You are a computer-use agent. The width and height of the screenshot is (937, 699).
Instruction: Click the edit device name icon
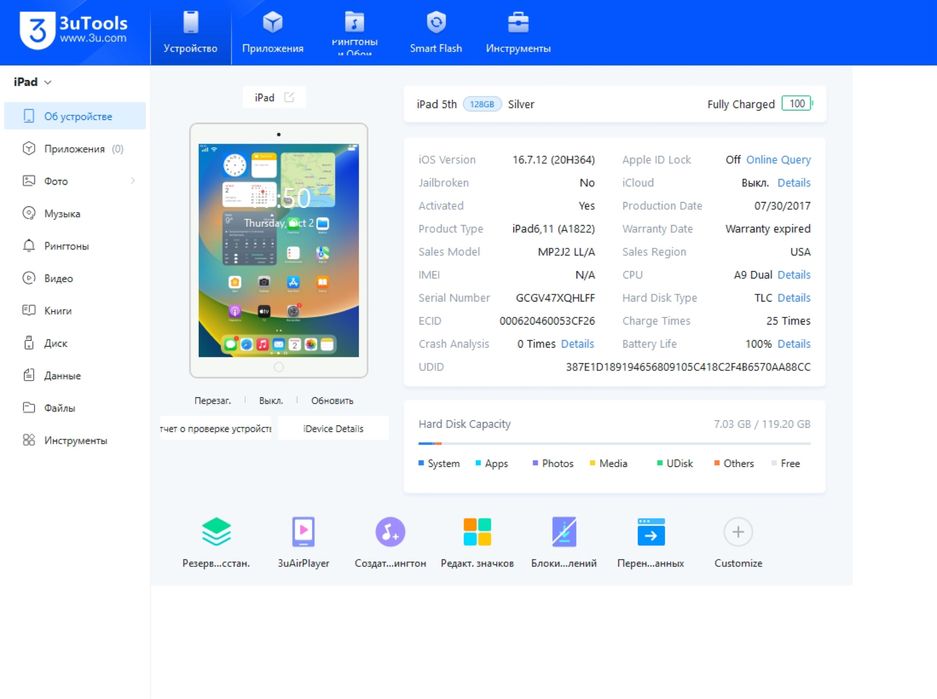pos(289,97)
